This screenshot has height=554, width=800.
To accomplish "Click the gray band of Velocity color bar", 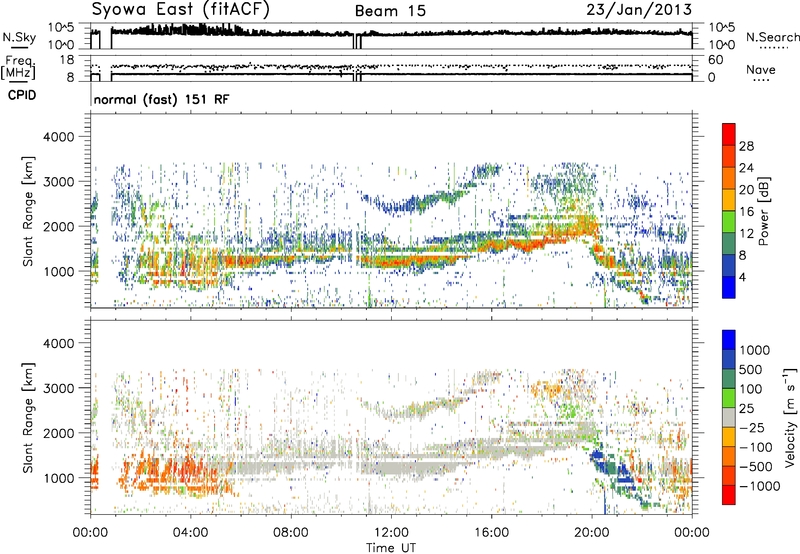I will 729,417.
